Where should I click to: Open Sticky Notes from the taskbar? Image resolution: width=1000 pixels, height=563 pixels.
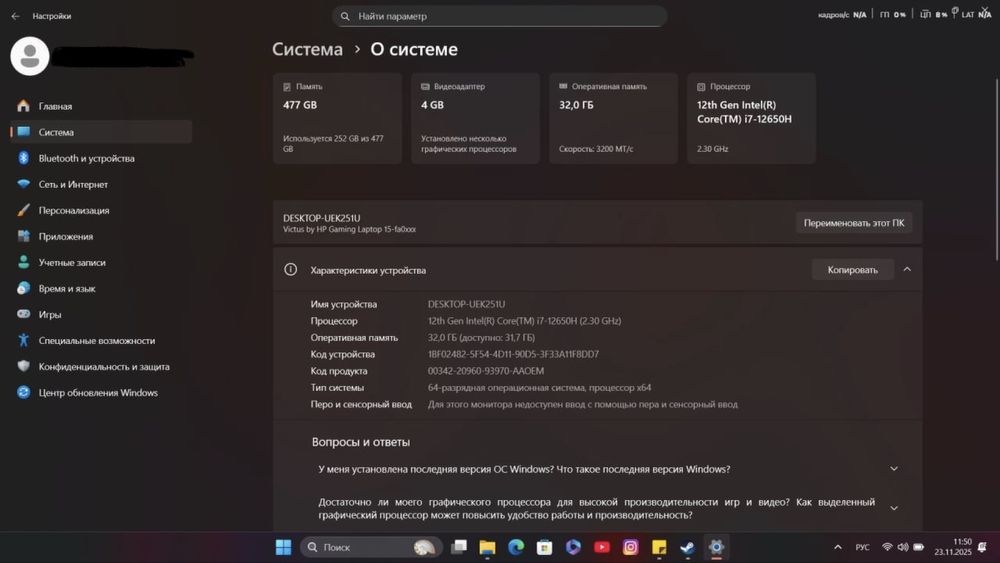[x=659, y=547]
